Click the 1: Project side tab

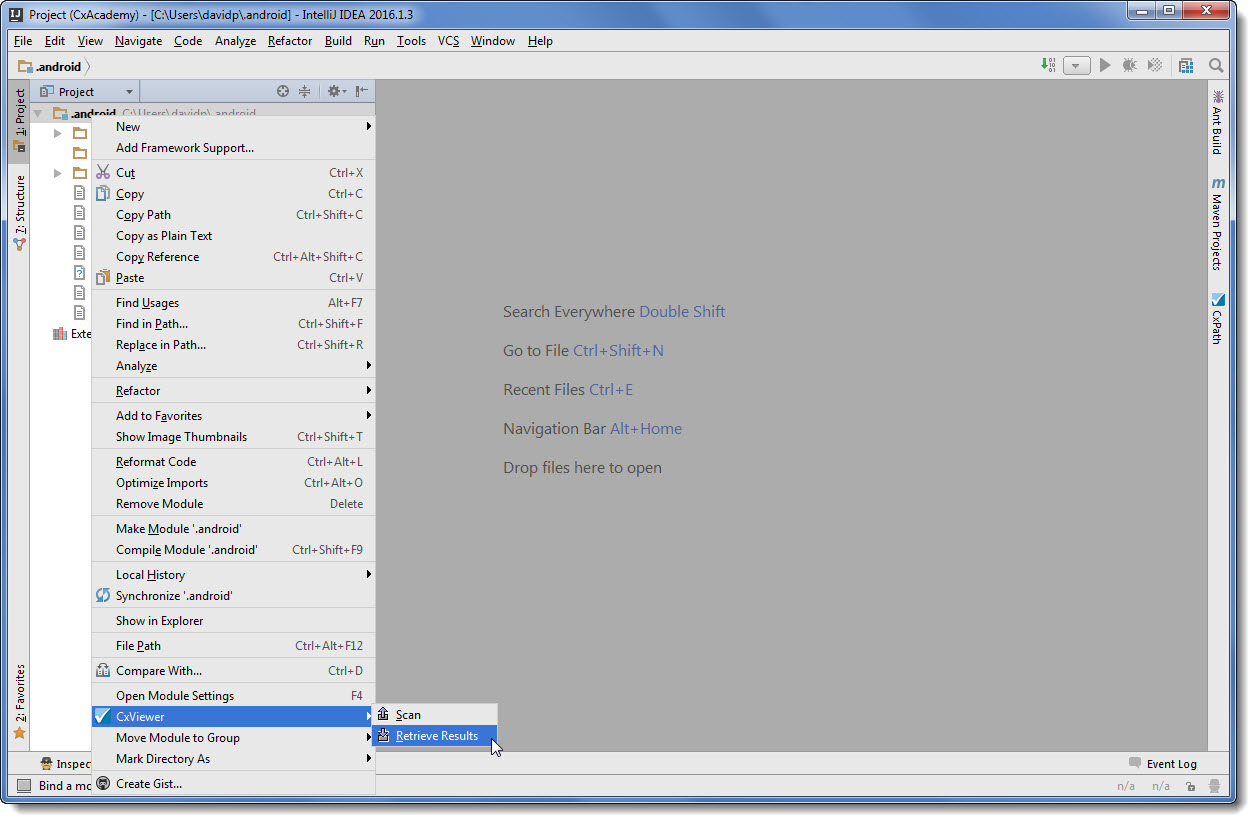tap(20, 121)
